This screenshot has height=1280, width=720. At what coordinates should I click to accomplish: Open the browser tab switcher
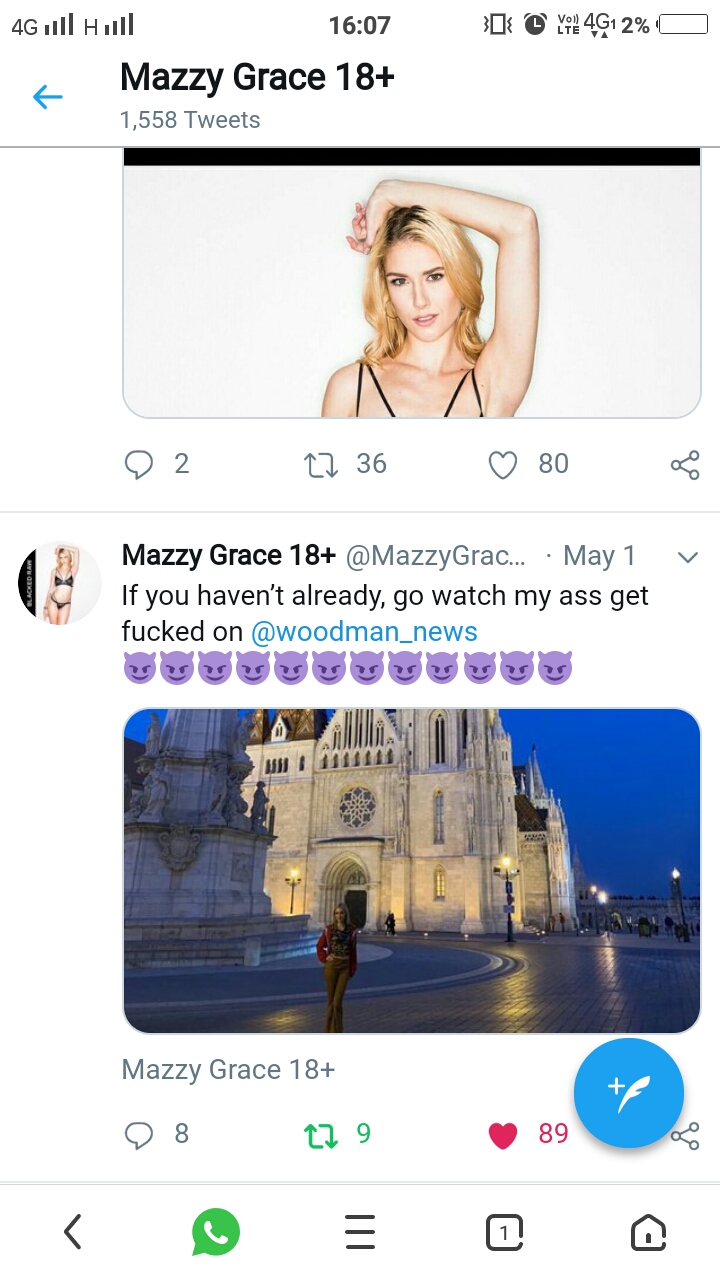[x=504, y=1232]
